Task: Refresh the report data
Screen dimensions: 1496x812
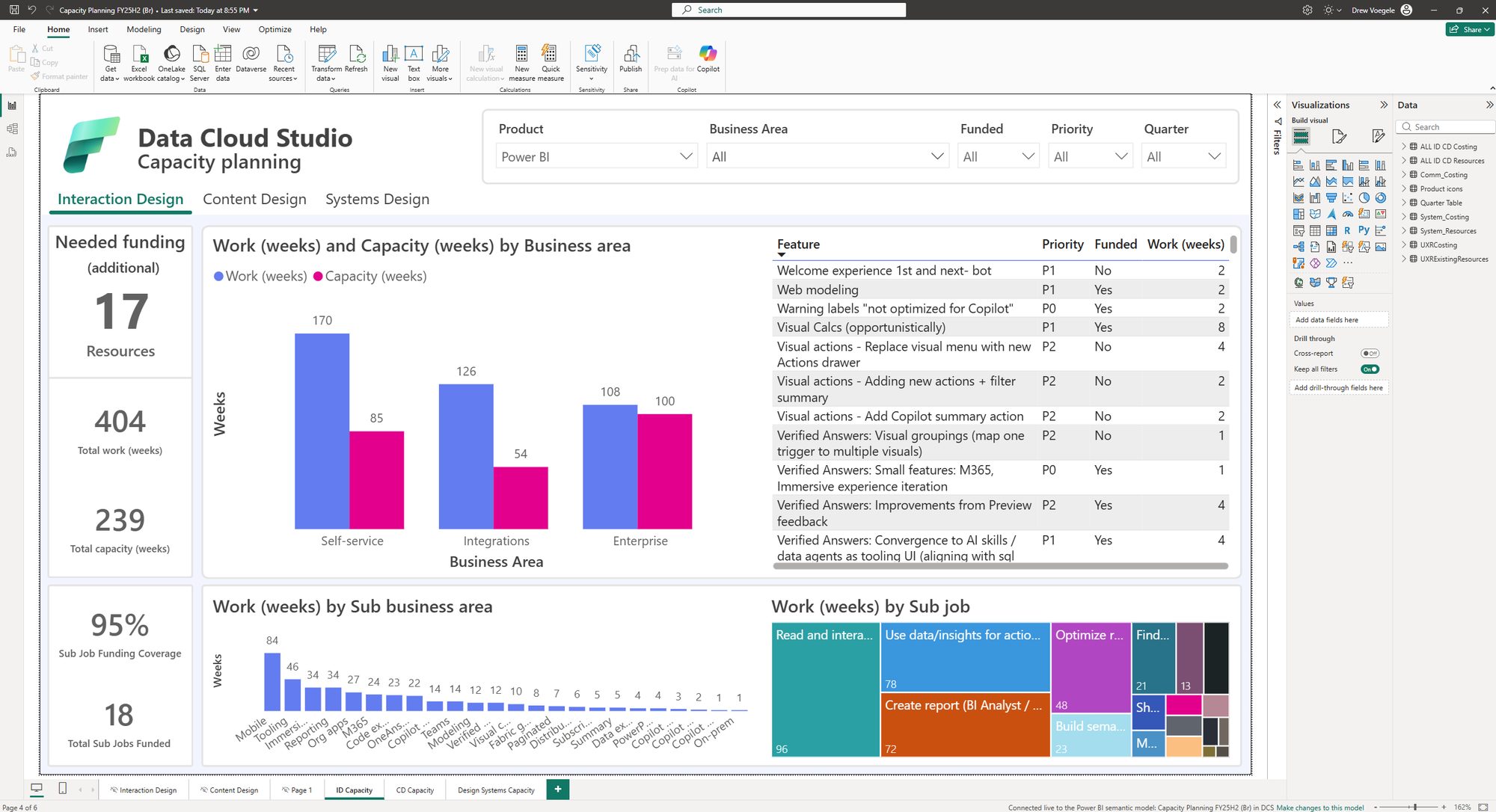Action: coord(357,58)
